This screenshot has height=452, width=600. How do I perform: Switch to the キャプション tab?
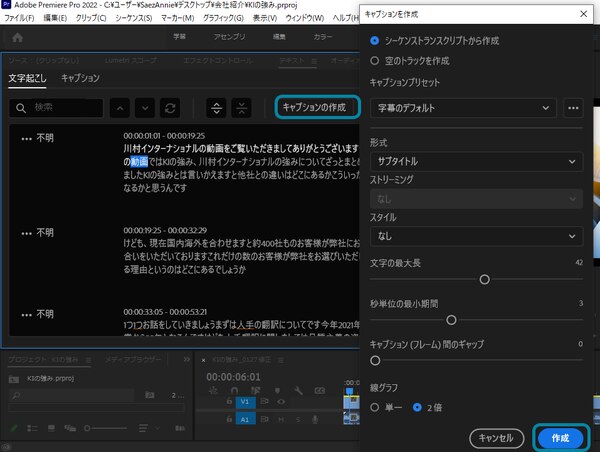click(80, 77)
